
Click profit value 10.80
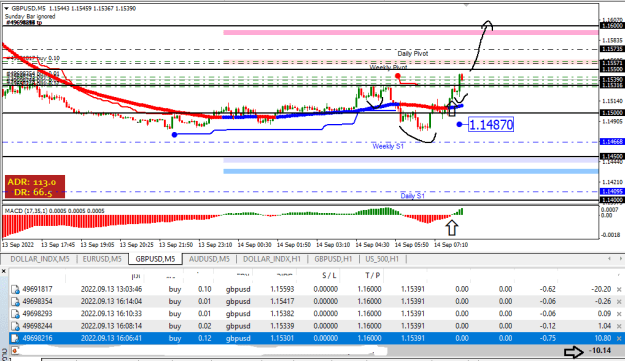(602, 339)
